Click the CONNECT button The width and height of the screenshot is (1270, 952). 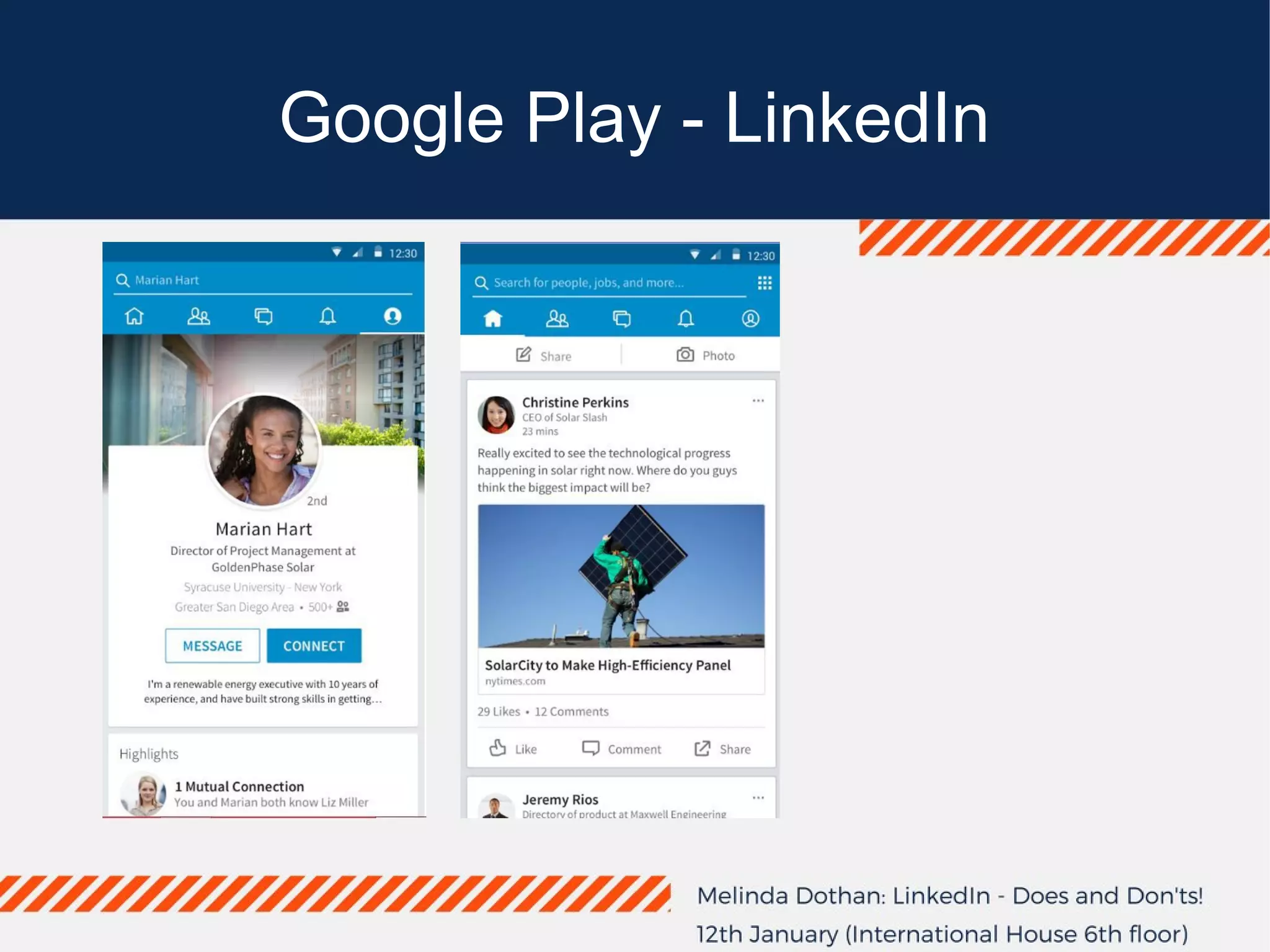(314, 646)
